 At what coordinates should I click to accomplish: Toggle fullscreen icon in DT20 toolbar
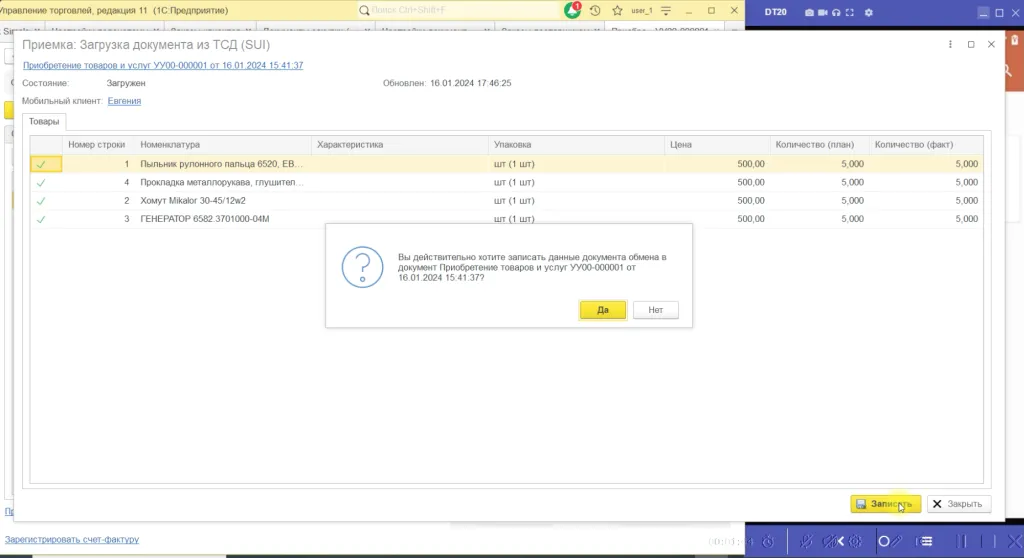(x=850, y=12)
